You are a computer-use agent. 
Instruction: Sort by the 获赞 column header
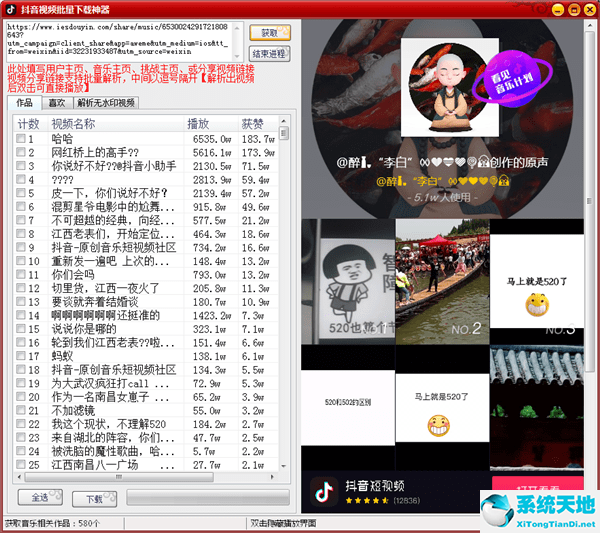tap(258, 124)
